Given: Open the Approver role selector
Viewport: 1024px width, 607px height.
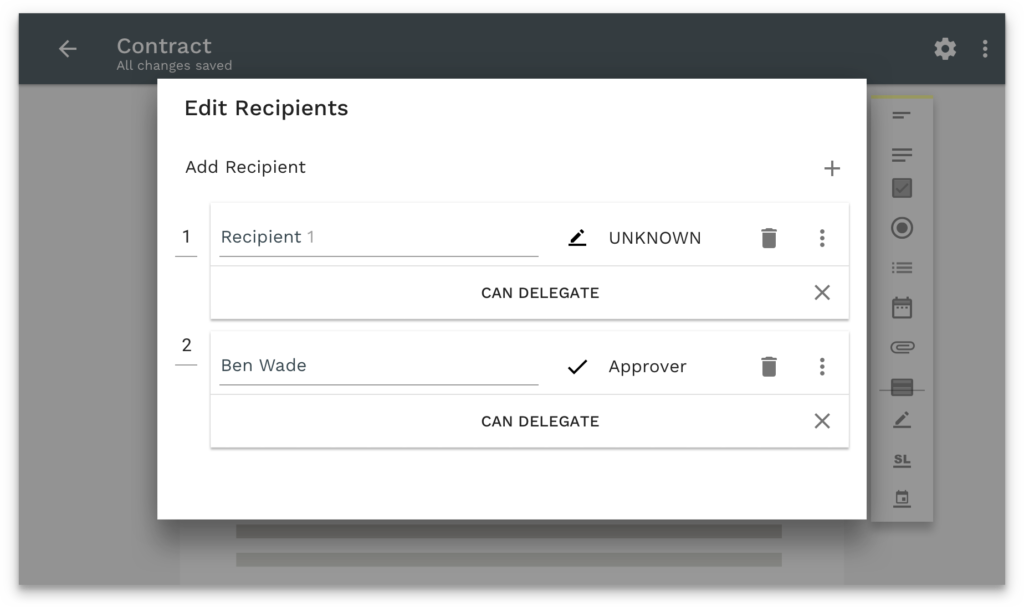Looking at the screenshot, I should pos(647,367).
